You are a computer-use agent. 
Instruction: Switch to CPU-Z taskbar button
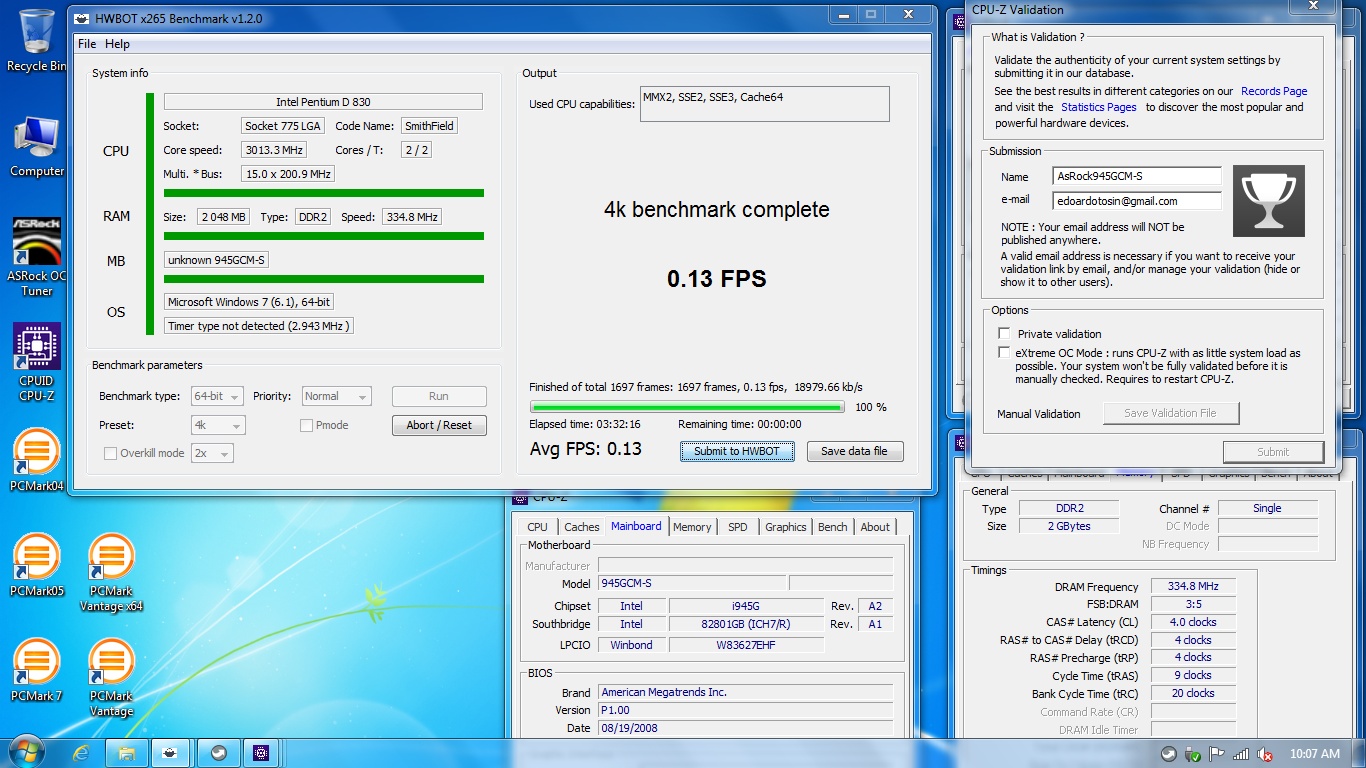point(262,753)
